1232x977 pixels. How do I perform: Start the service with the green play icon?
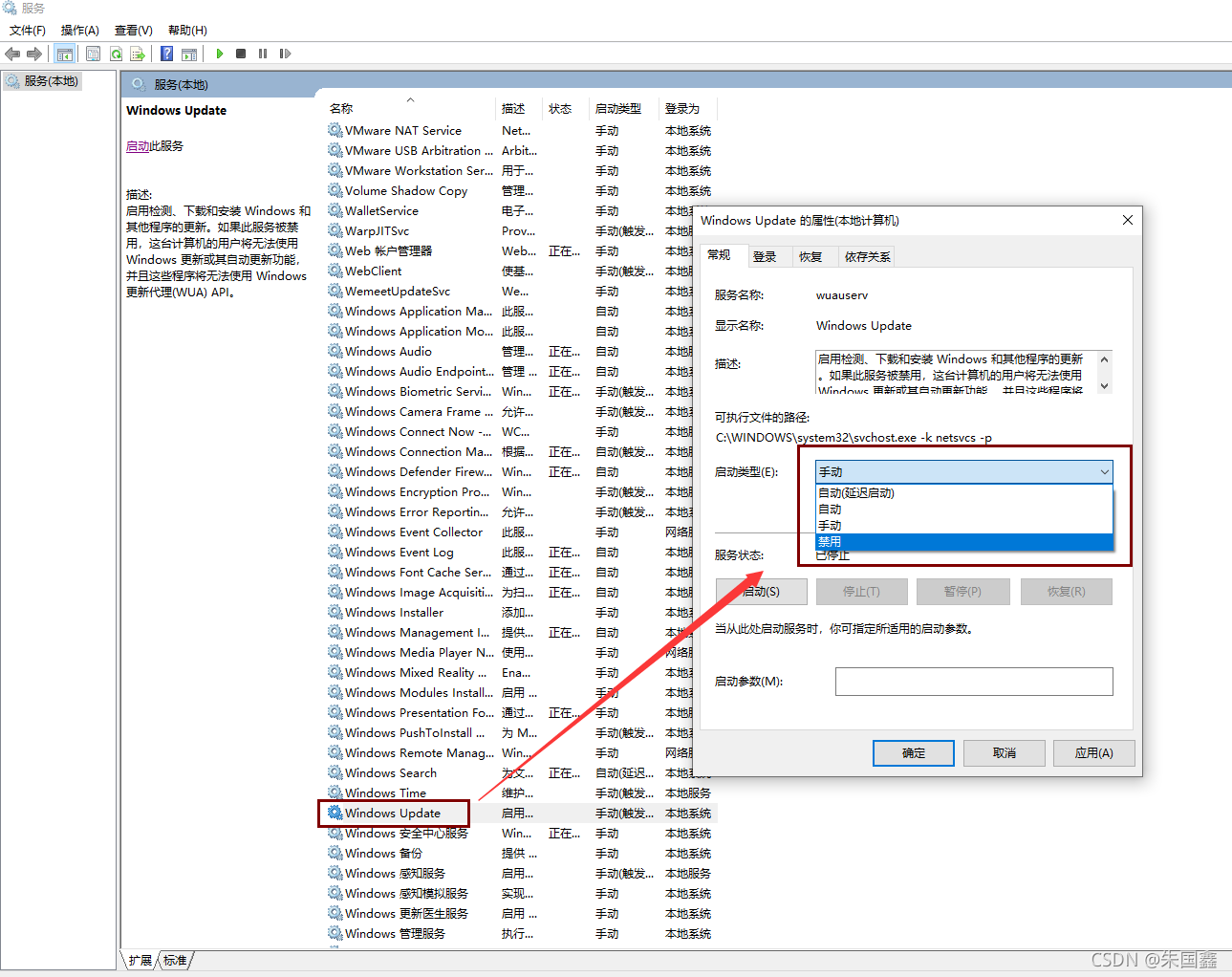(220, 54)
